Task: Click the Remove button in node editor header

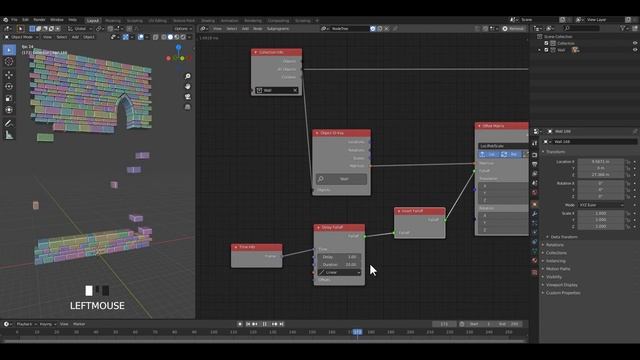Action: click(x=514, y=29)
